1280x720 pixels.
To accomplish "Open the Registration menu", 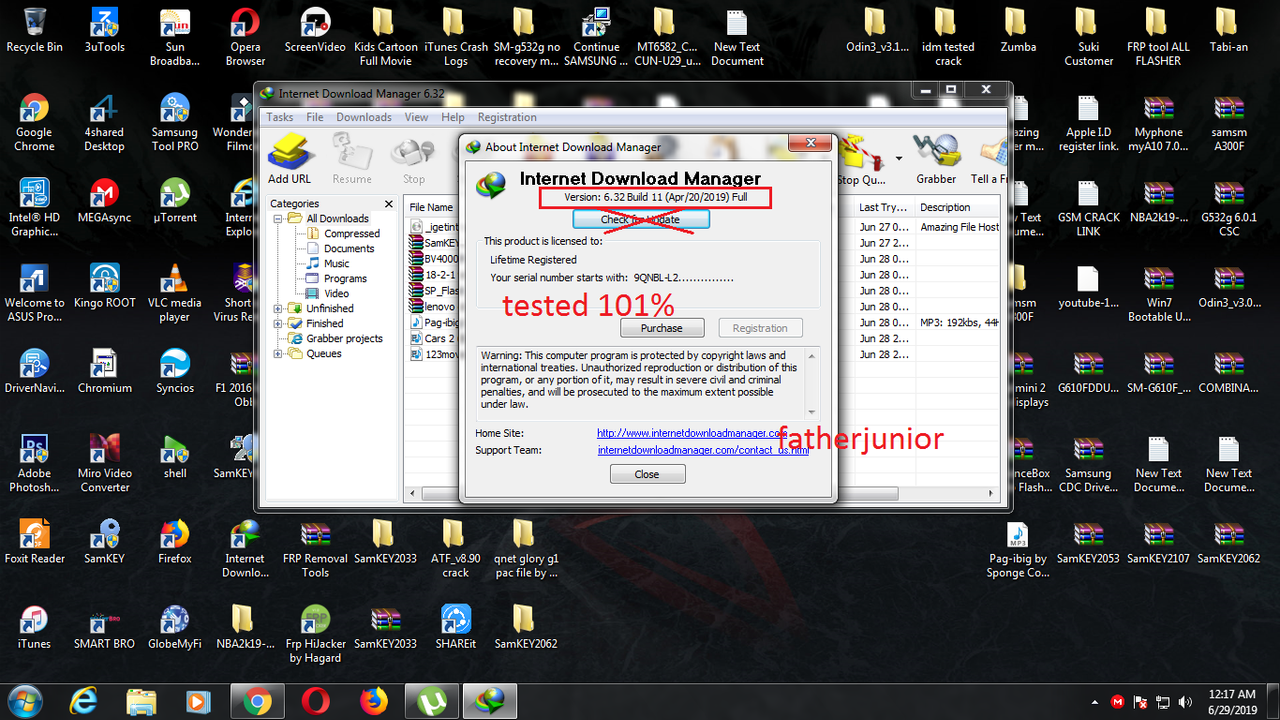I will [x=507, y=117].
